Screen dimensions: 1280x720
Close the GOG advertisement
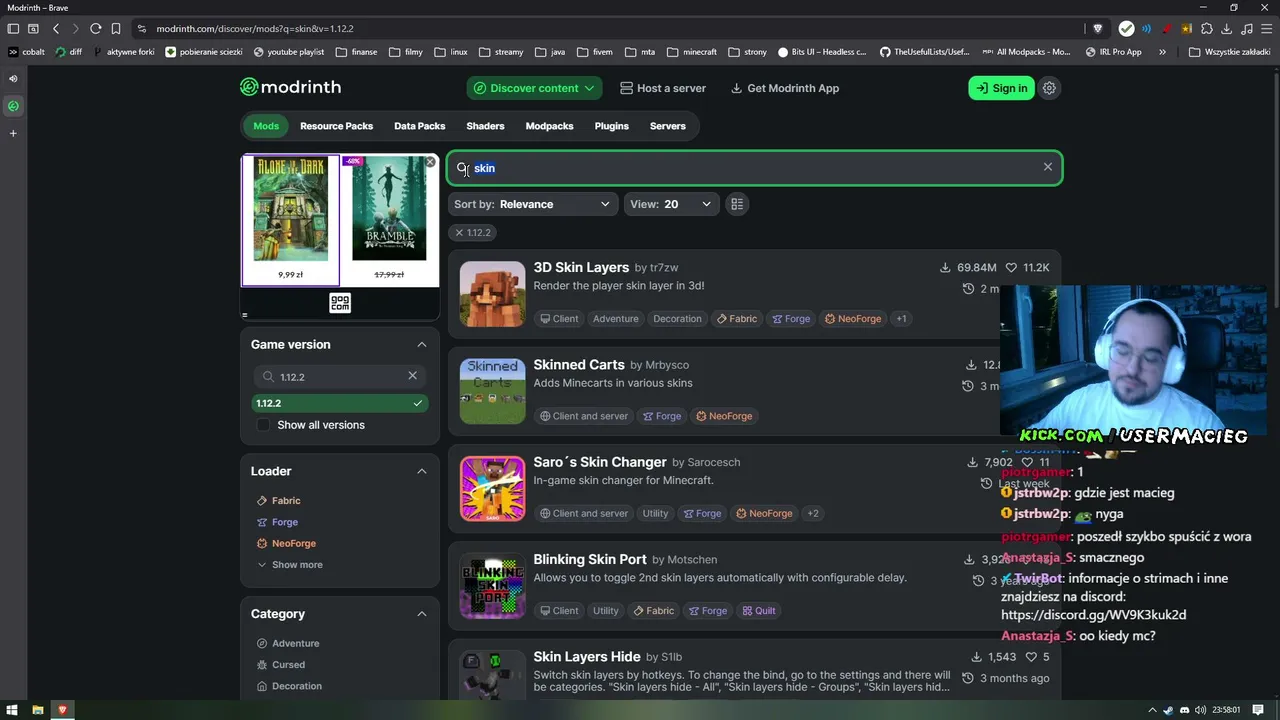(x=430, y=162)
